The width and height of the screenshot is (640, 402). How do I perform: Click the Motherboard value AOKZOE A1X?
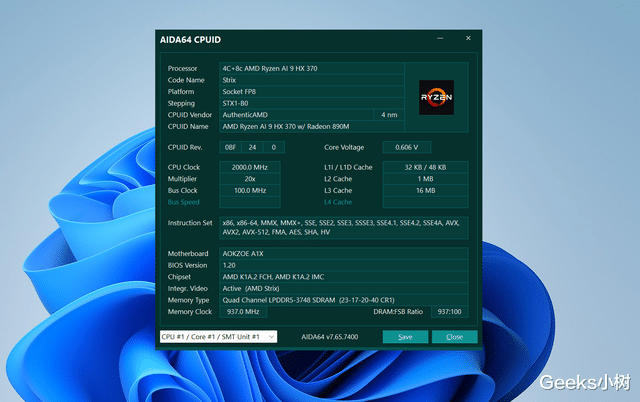344,253
